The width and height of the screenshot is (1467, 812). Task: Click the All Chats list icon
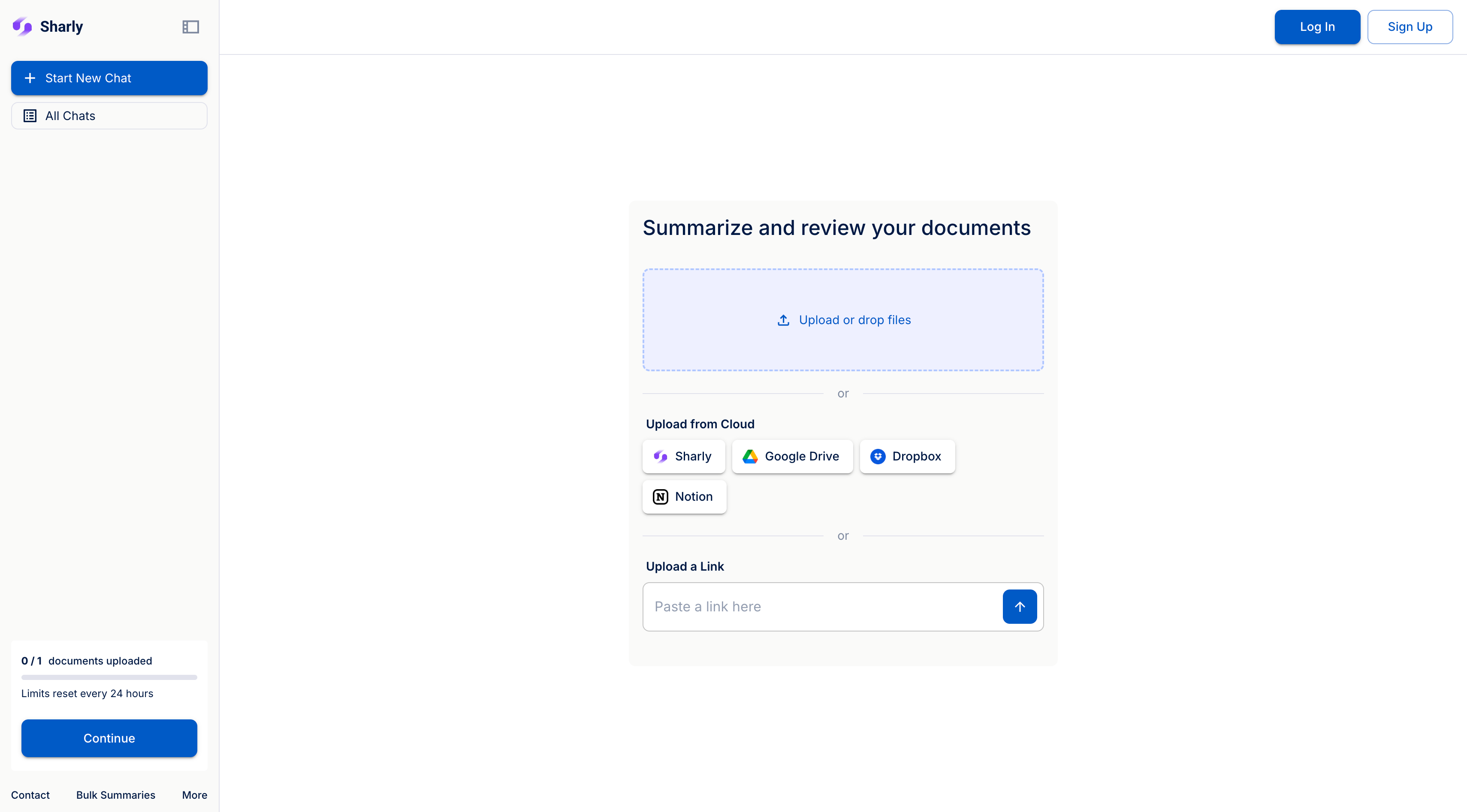point(30,116)
